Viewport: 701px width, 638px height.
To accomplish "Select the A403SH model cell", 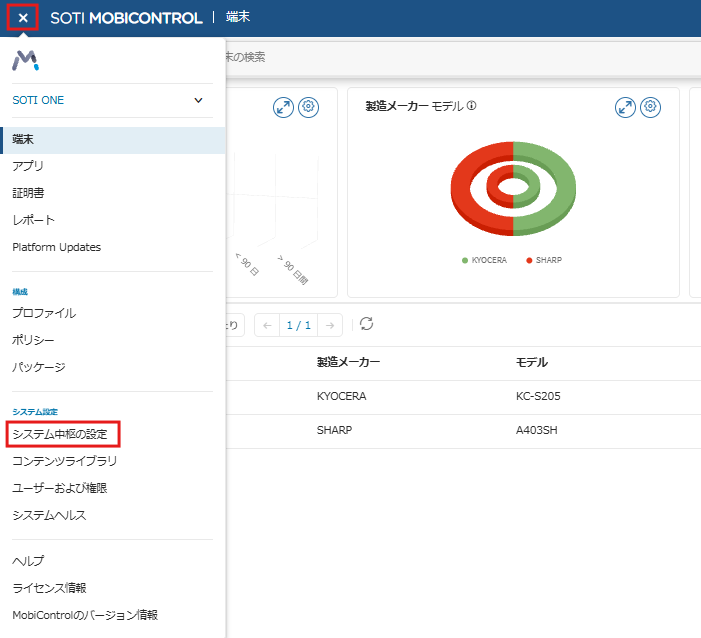I will coord(536,430).
